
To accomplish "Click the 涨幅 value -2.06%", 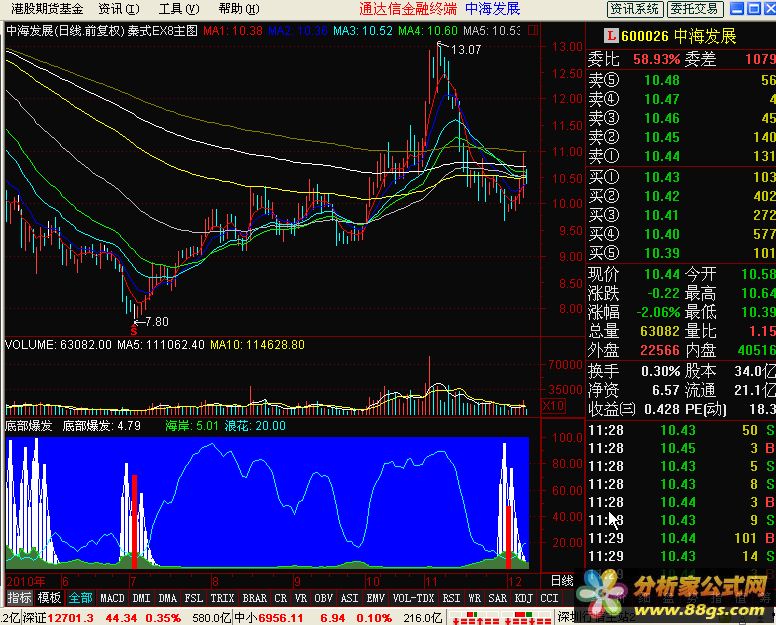I will pyautogui.click(x=658, y=312).
